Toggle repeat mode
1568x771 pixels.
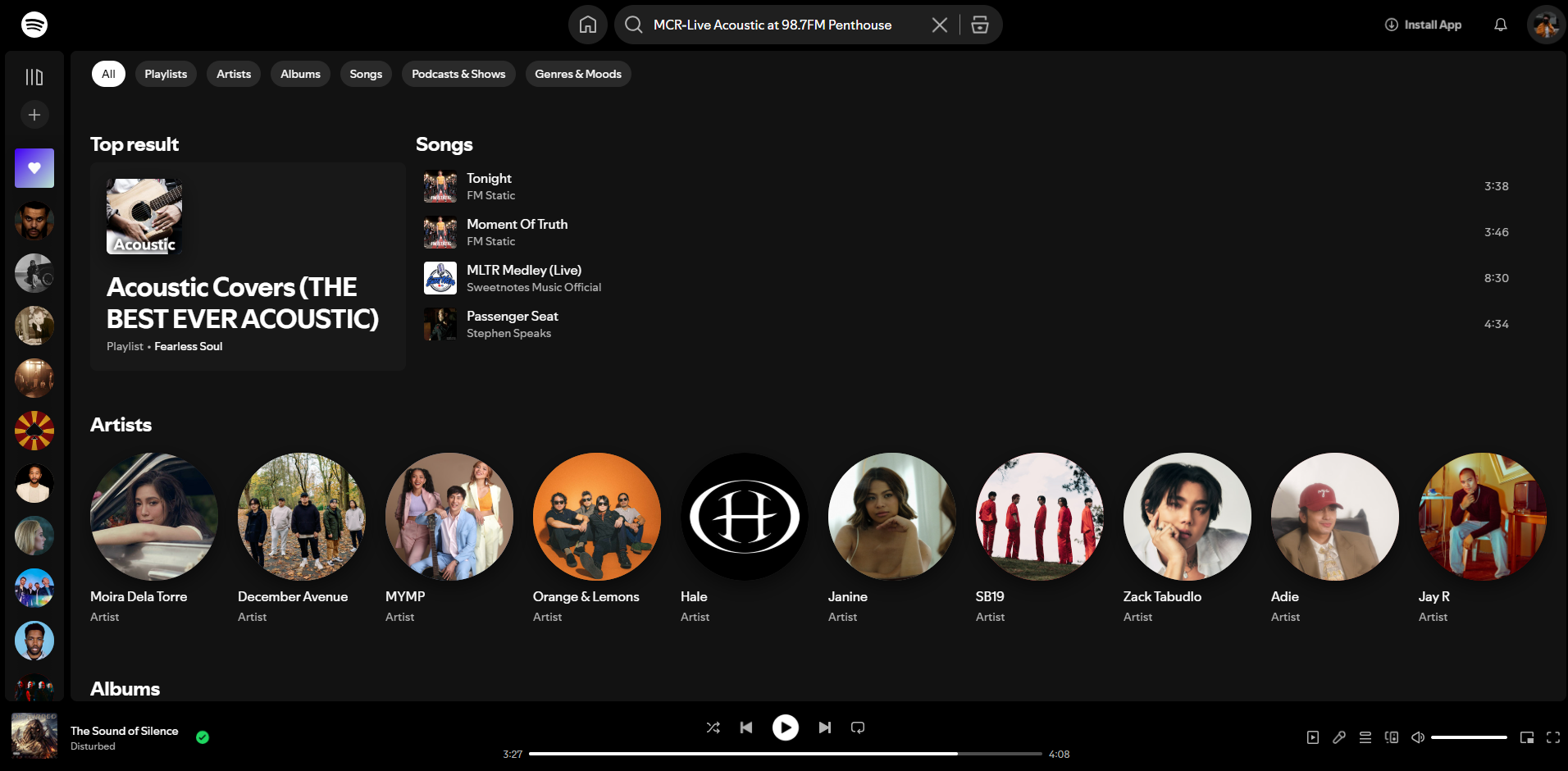pyautogui.click(x=858, y=728)
